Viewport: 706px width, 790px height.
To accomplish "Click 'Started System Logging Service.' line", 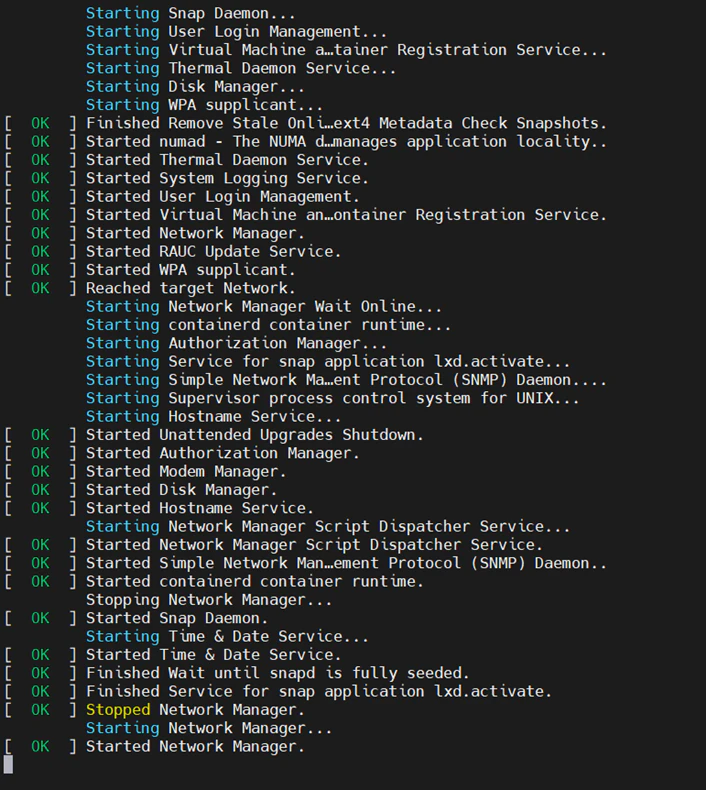I will coord(227,178).
